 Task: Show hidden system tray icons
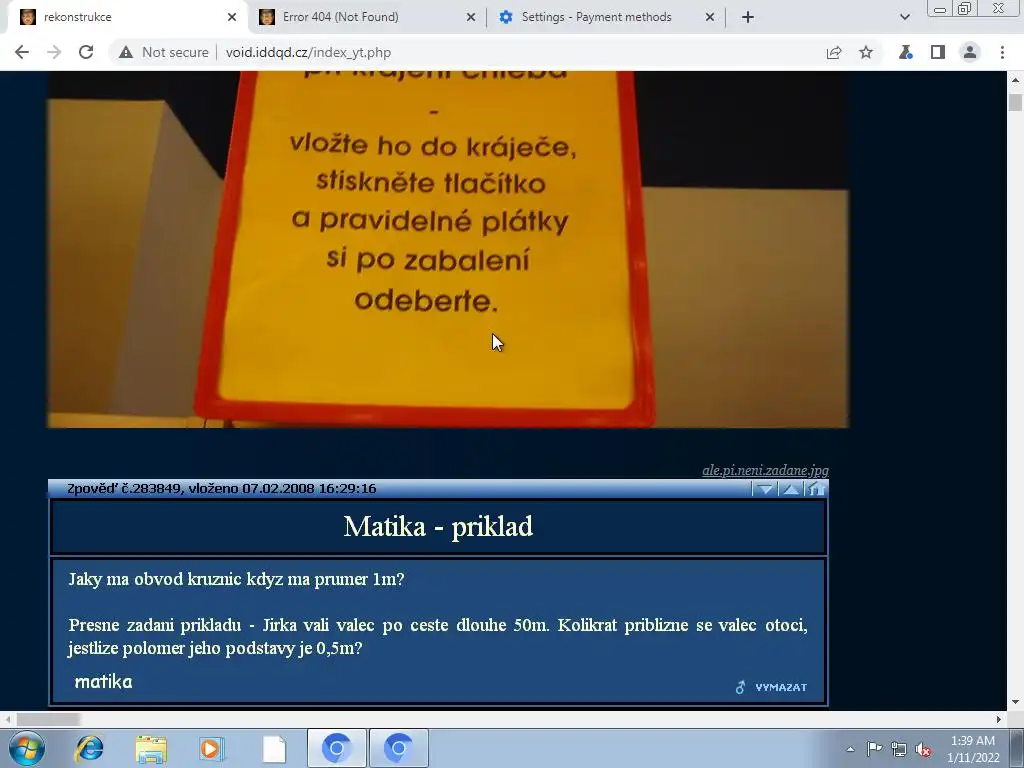pyautogui.click(x=850, y=749)
